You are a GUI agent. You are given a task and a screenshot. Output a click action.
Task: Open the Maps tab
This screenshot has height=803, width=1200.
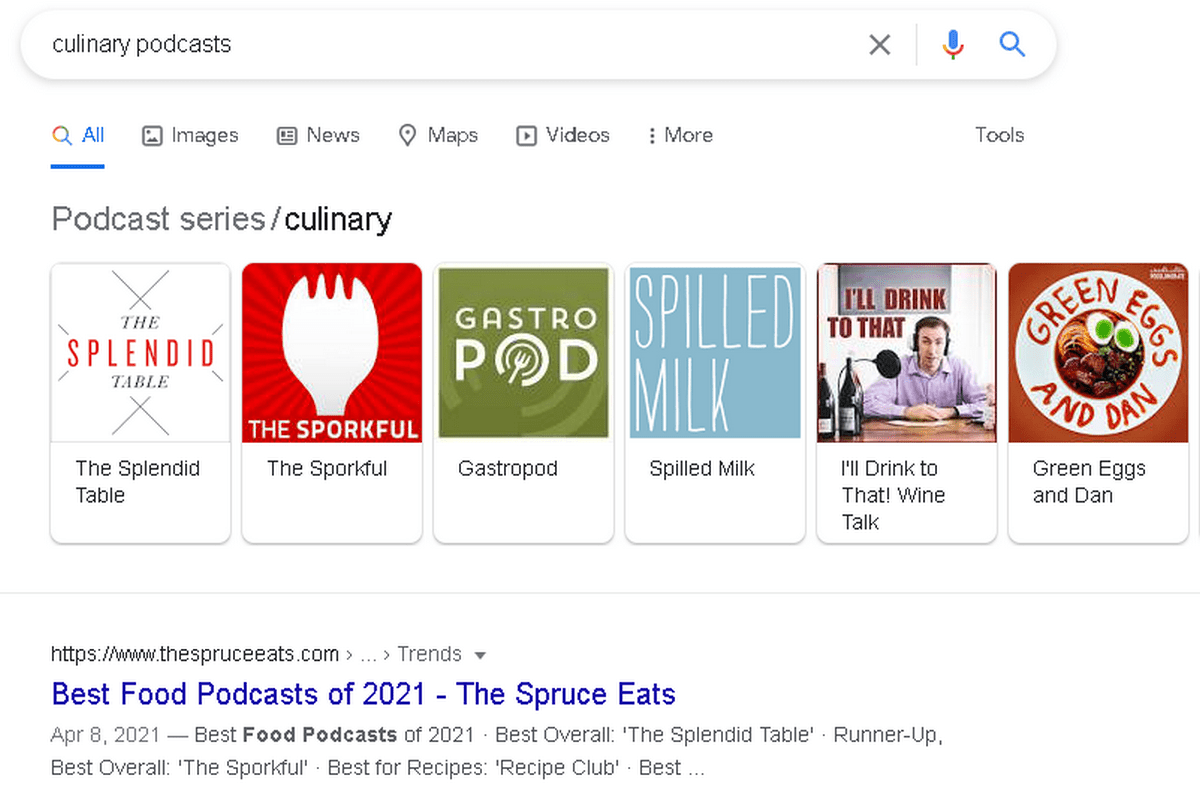(x=438, y=135)
